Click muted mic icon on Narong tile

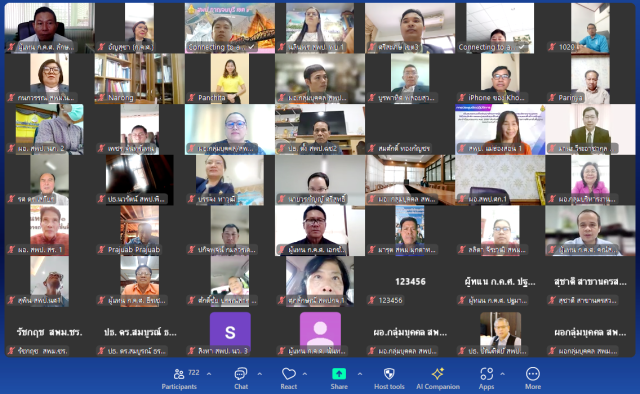(102, 98)
